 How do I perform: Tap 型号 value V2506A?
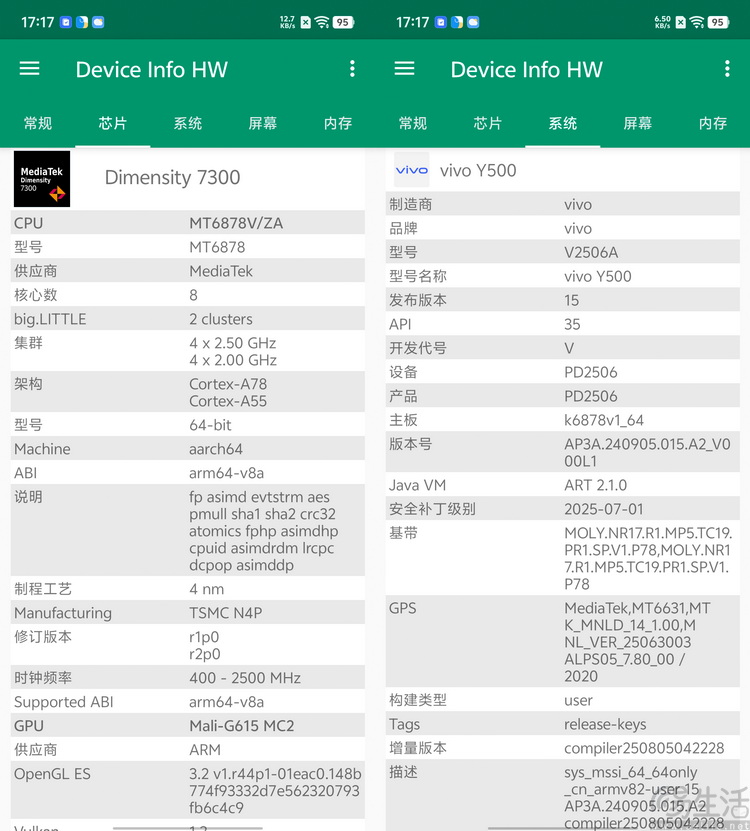pos(591,252)
